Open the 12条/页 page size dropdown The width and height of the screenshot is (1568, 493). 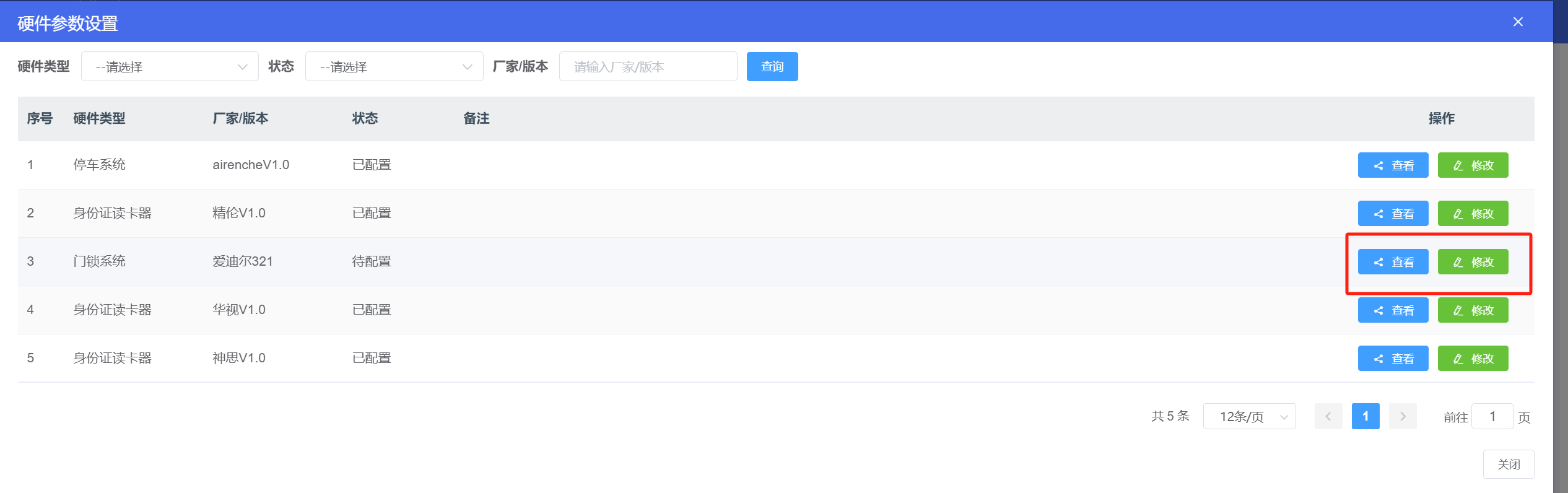tap(1249, 416)
